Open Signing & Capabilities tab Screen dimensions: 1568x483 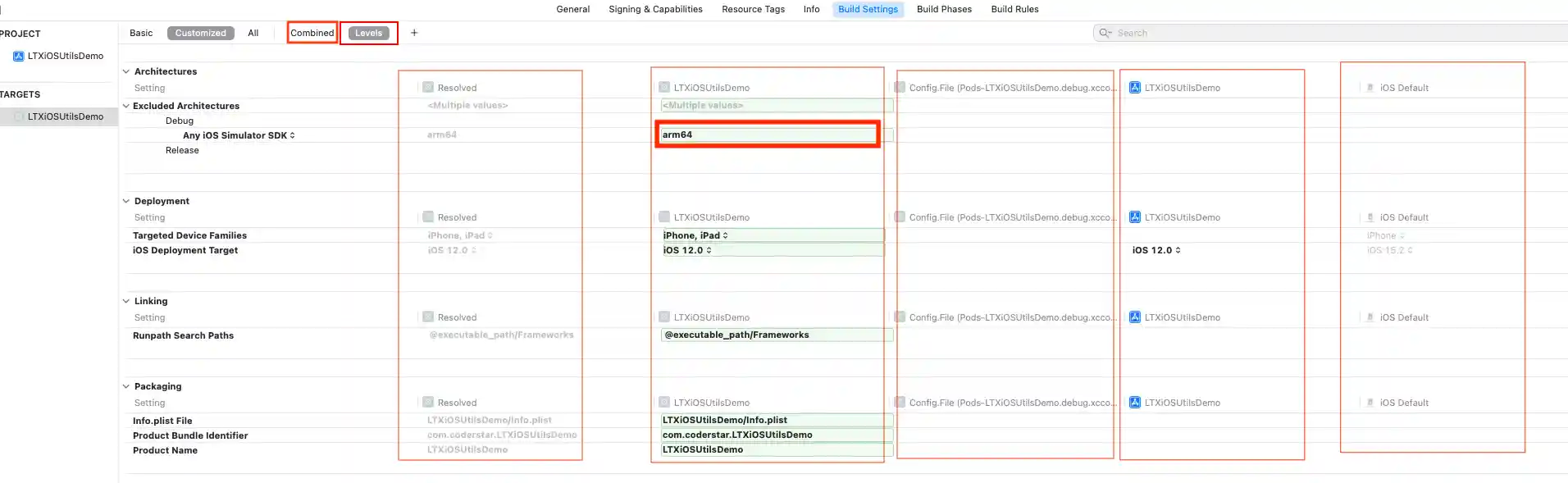654,9
